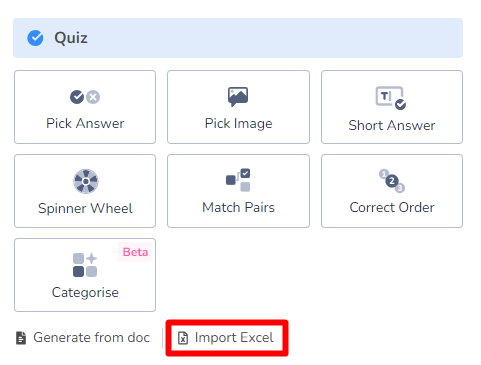Choose Correct Order label text

[392, 207]
